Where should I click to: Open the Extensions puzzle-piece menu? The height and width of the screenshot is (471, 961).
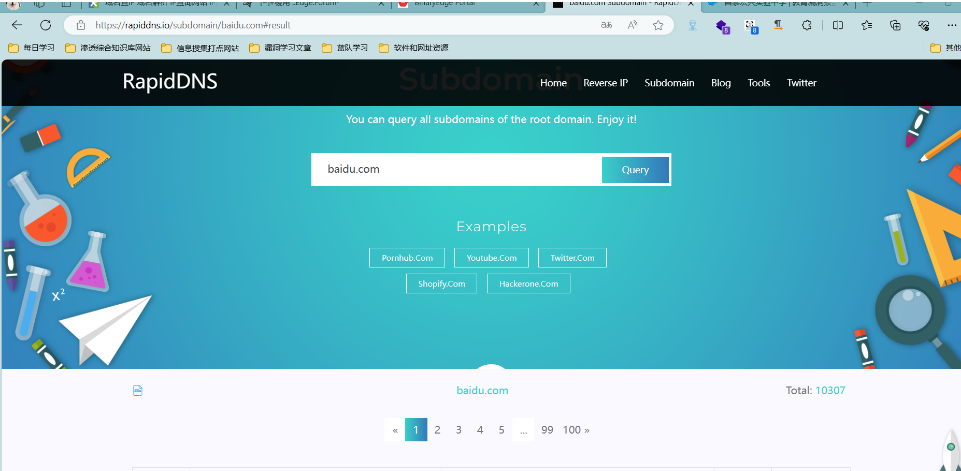tap(807, 25)
